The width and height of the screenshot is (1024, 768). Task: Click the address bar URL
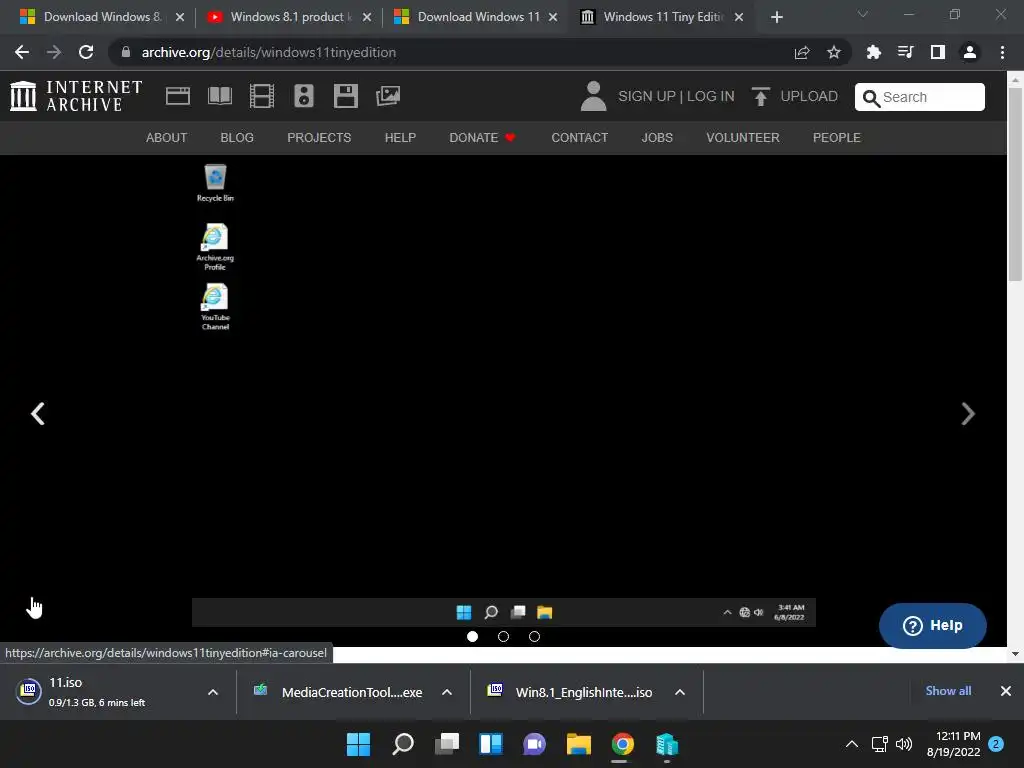tap(268, 52)
